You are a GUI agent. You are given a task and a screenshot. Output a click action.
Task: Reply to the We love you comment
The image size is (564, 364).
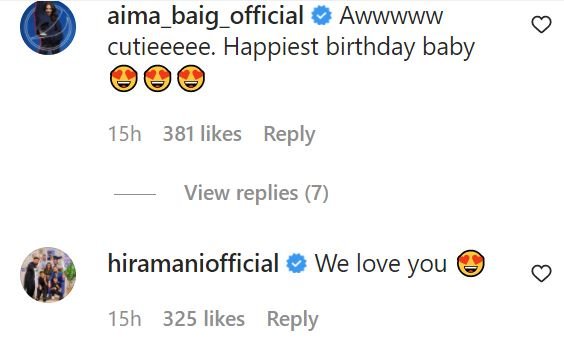[292, 319]
